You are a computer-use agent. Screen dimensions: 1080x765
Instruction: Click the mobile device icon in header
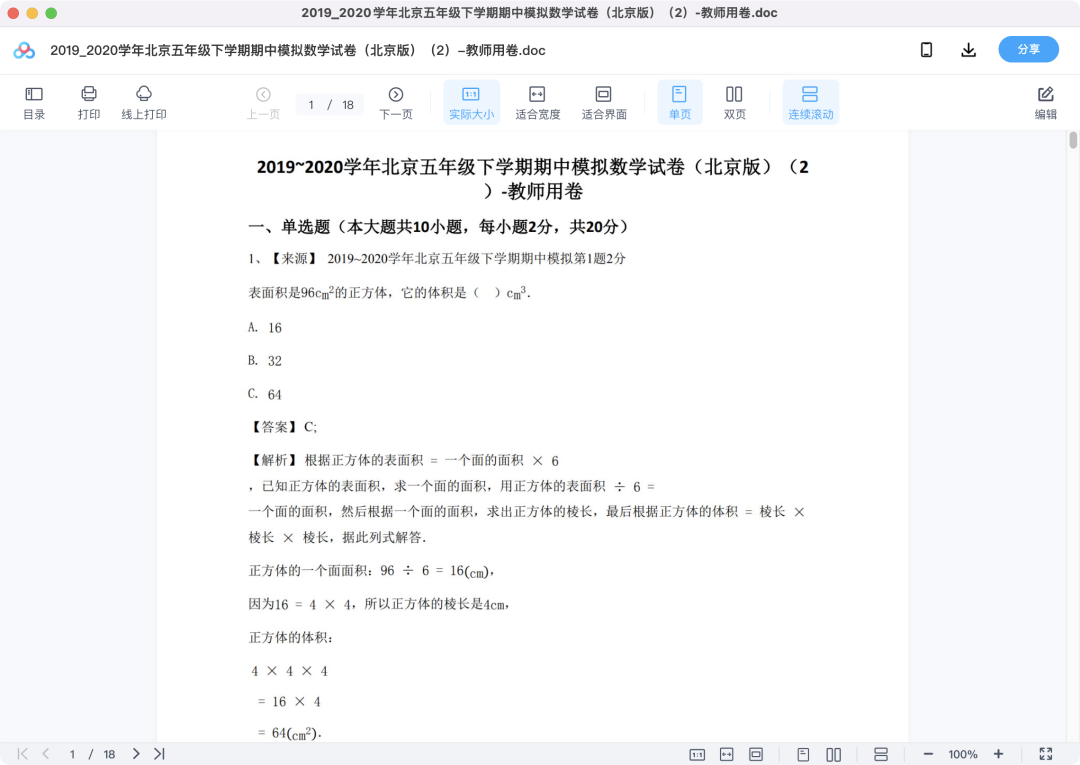(x=926, y=50)
